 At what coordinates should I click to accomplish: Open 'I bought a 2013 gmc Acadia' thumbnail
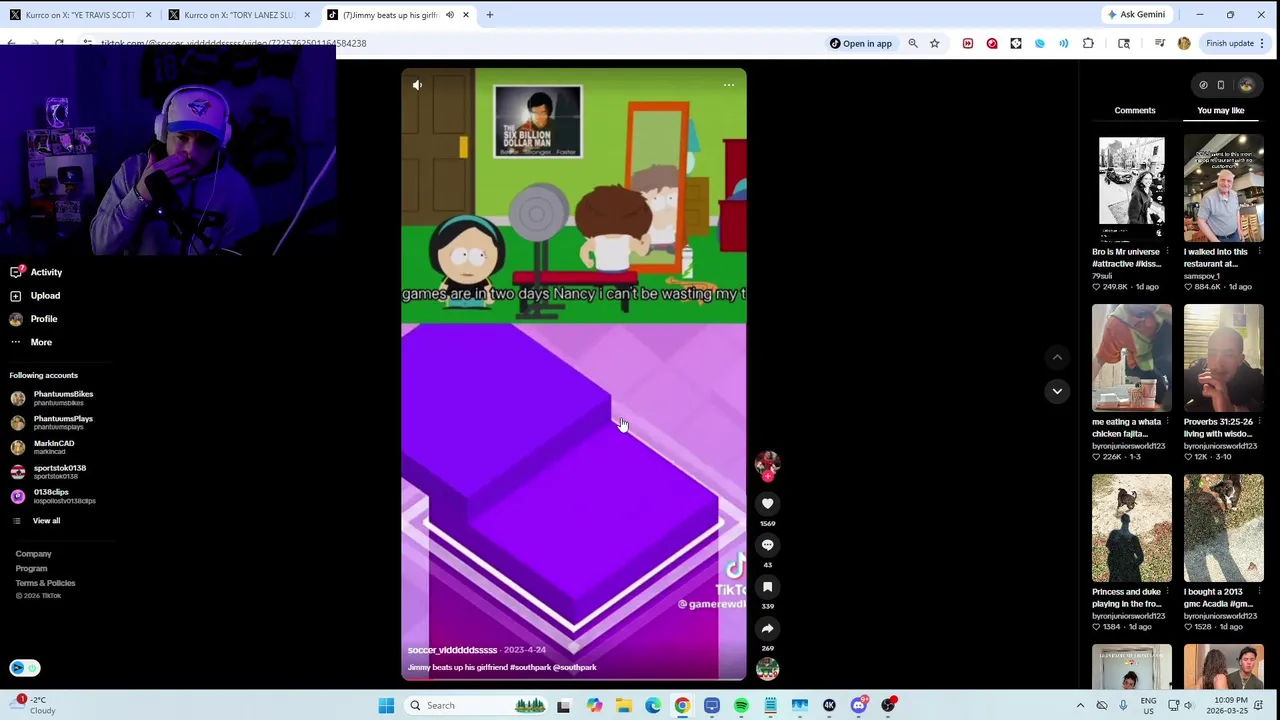[x=1224, y=528]
